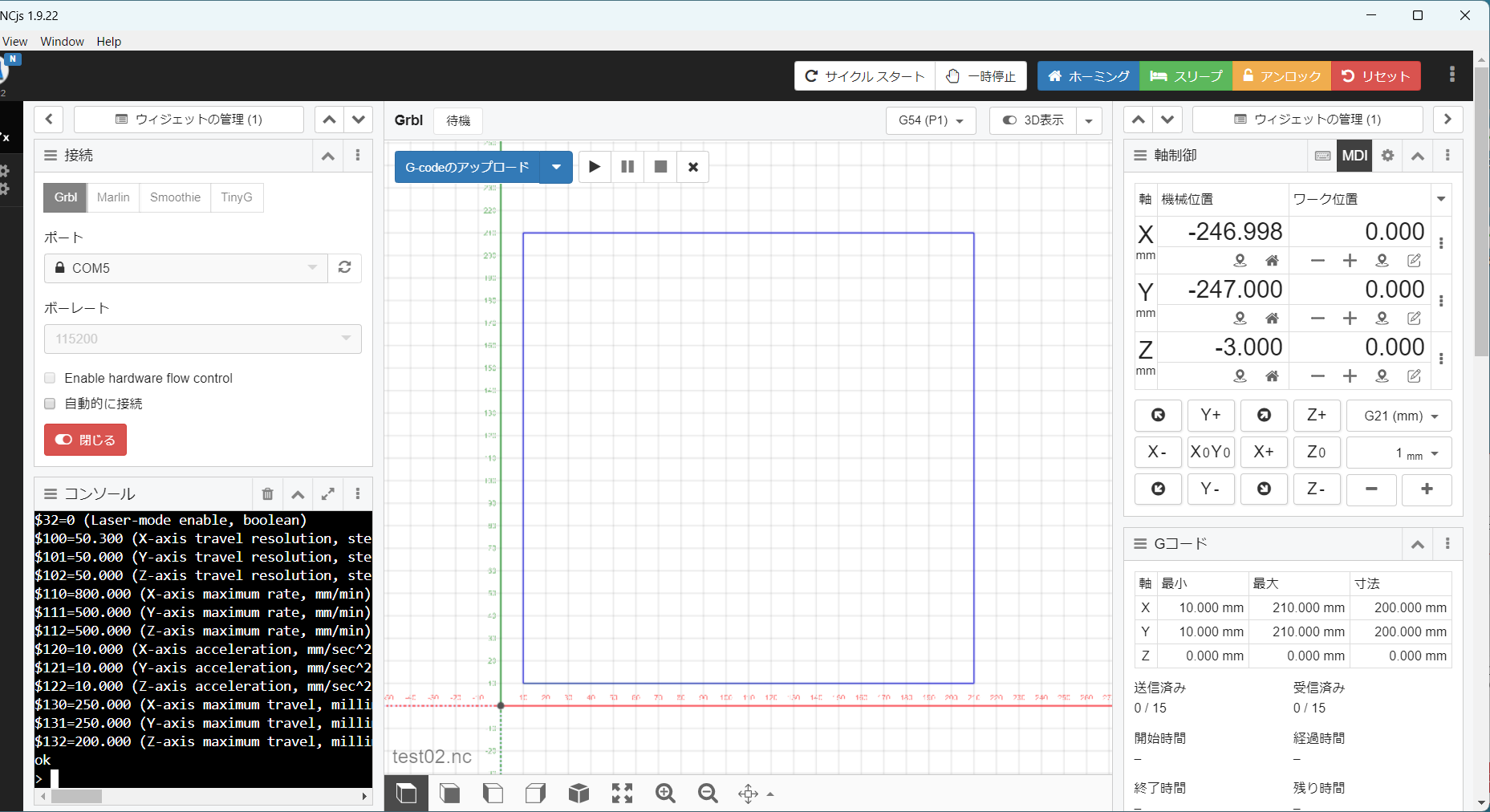This screenshot has width=1490, height=812.
Task: Select the Marlin controller tab
Action: pos(113,197)
